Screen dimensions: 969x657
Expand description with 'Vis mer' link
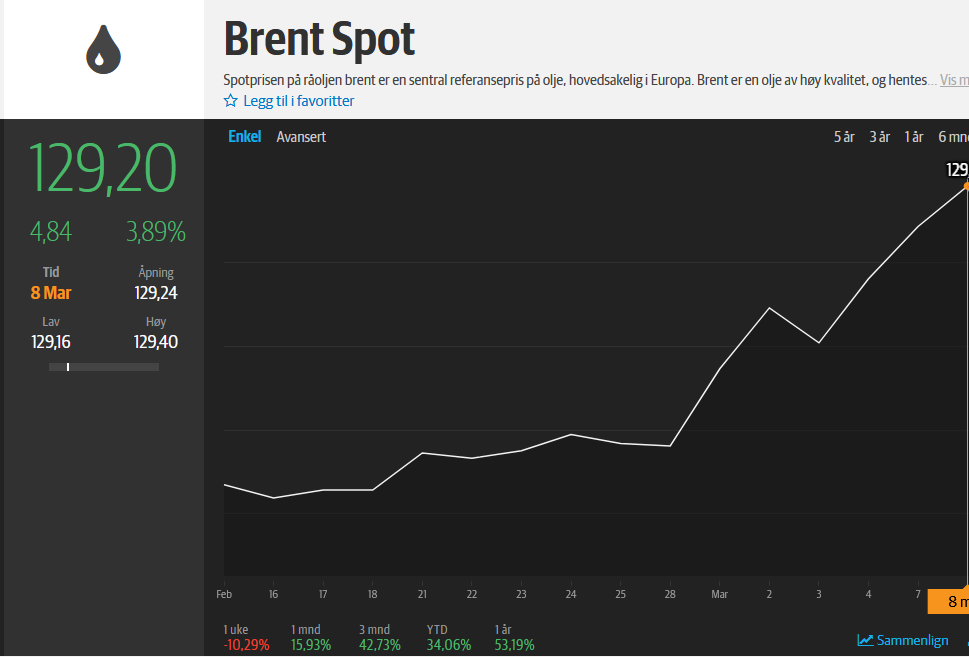tap(954, 80)
